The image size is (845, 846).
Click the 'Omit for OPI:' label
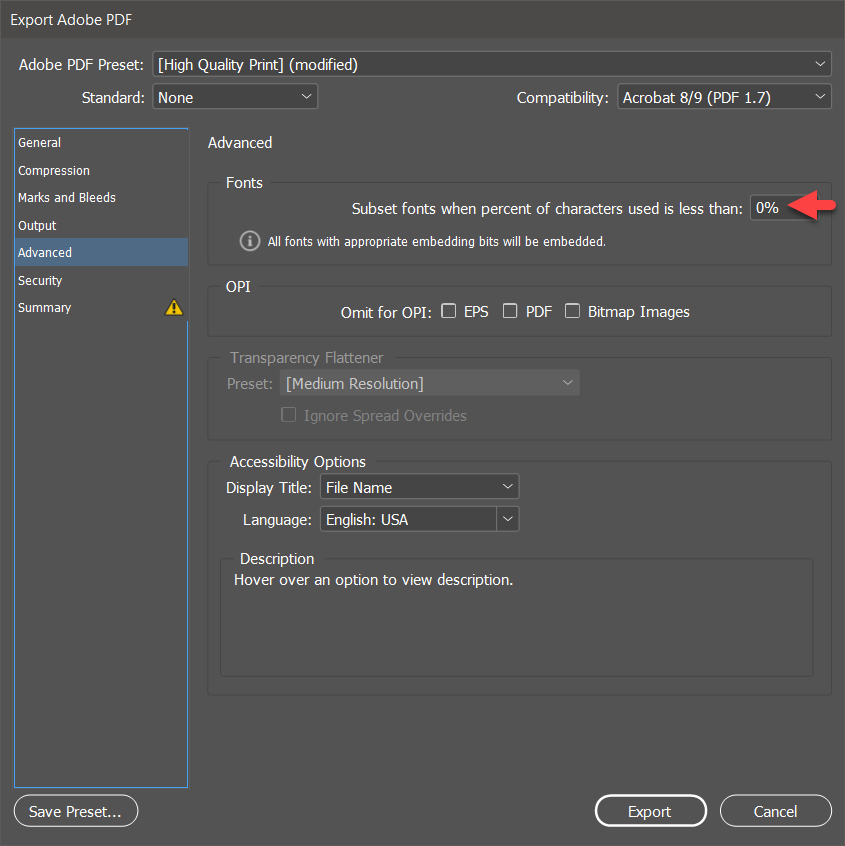386,312
